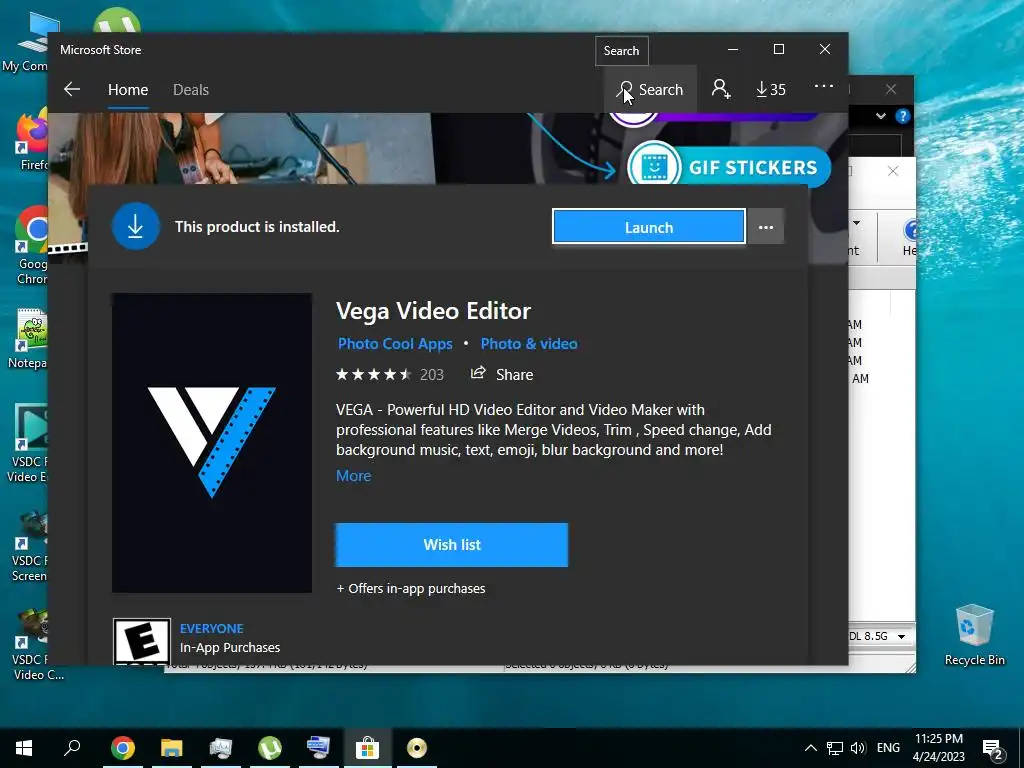1024x768 pixels.
Task: Open the volume speaker tray icon
Action: tap(857, 748)
